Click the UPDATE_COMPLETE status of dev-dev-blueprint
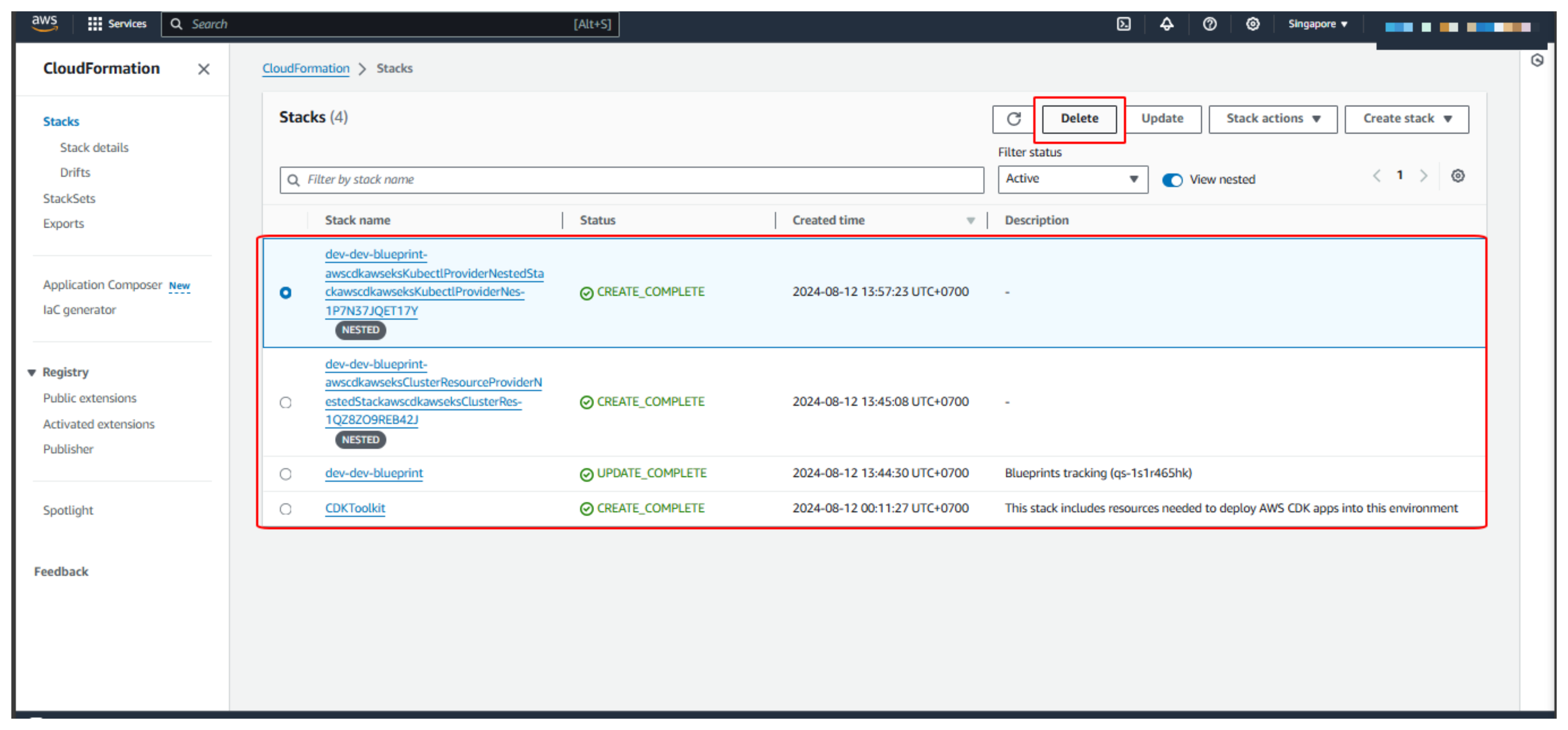Viewport: 1568px width, 730px height. coord(644,474)
